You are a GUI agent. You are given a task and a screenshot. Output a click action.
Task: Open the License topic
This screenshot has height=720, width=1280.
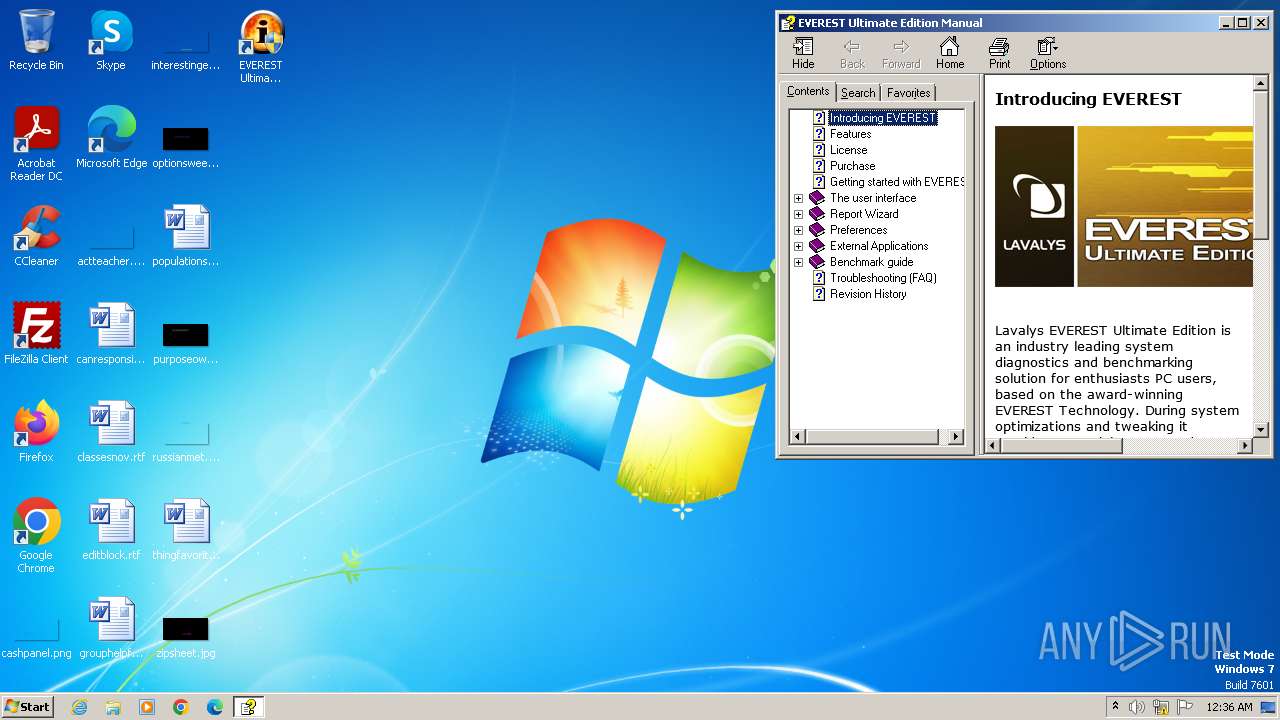click(848, 150)
